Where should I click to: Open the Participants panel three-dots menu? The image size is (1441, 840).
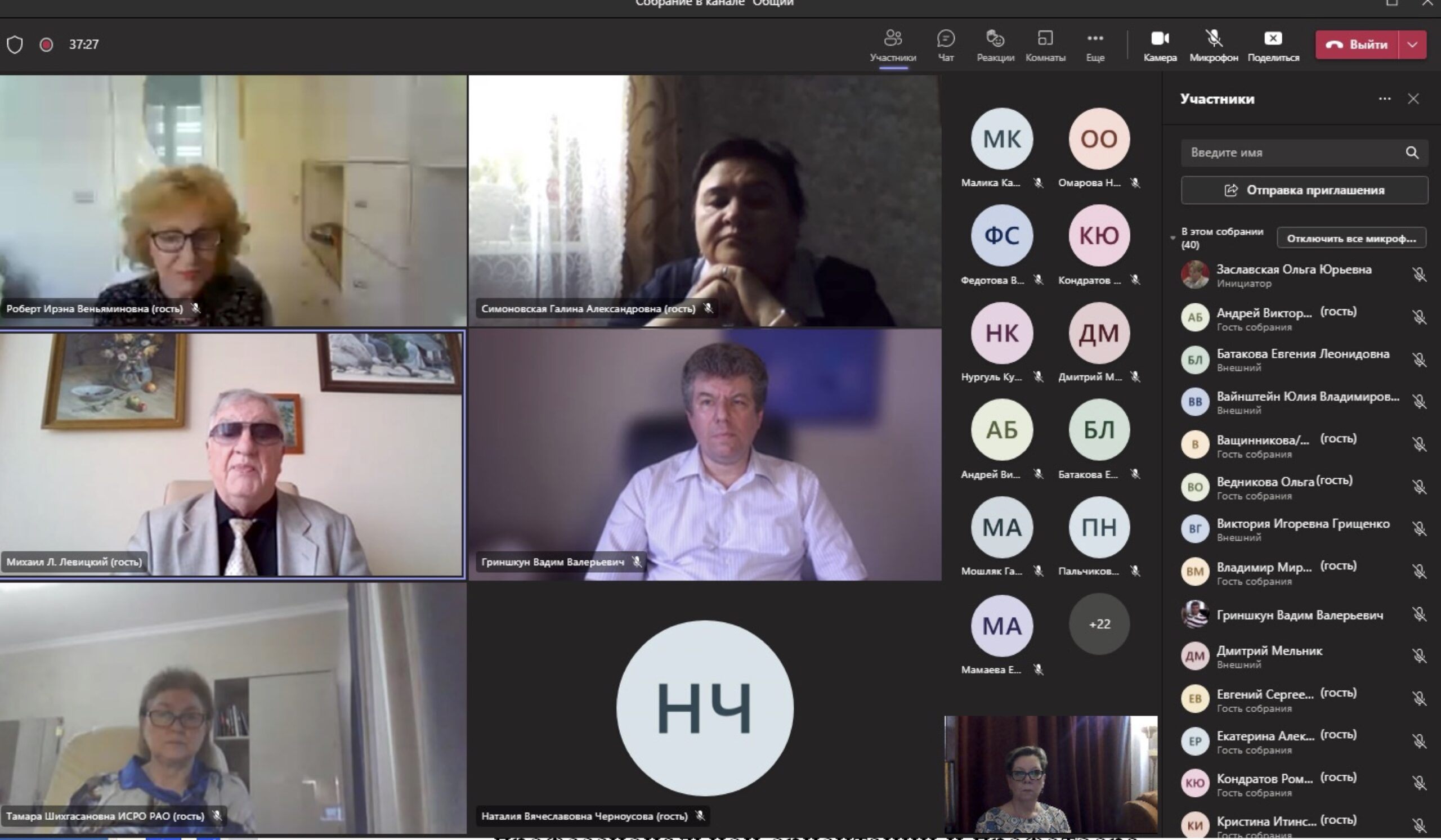point(1384,99)
